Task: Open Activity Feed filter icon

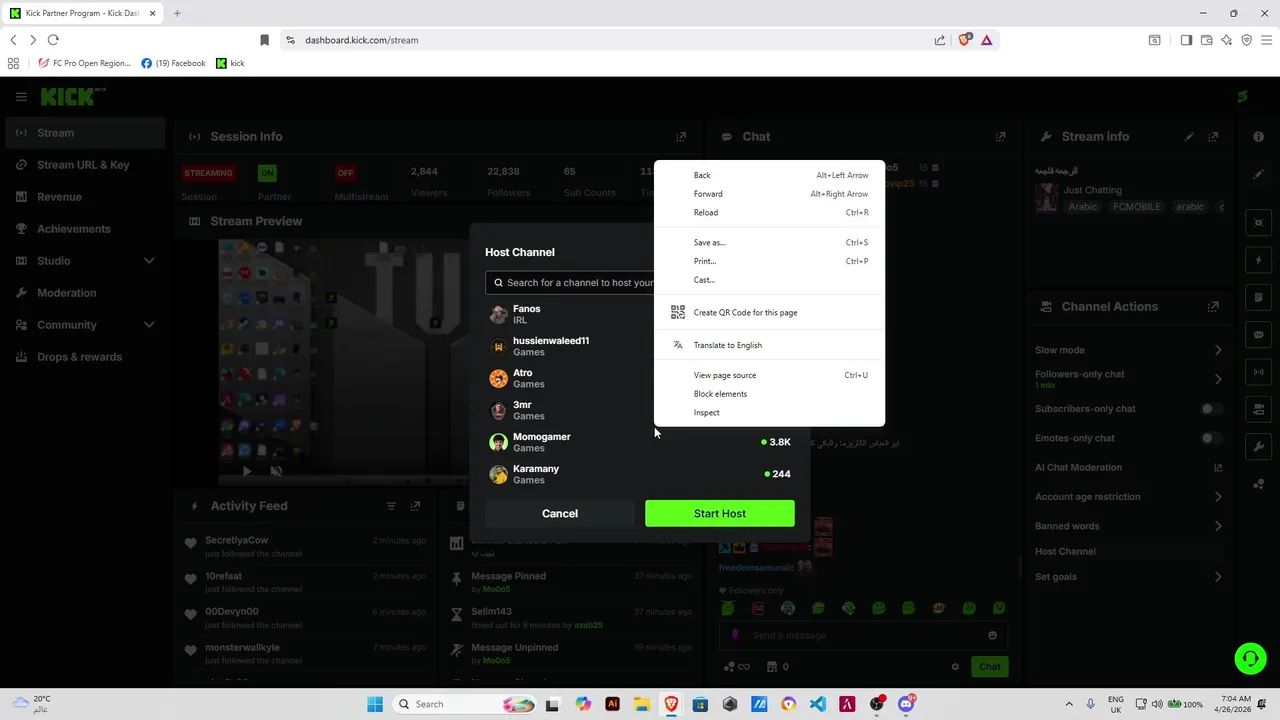Action: coord(391,506)
